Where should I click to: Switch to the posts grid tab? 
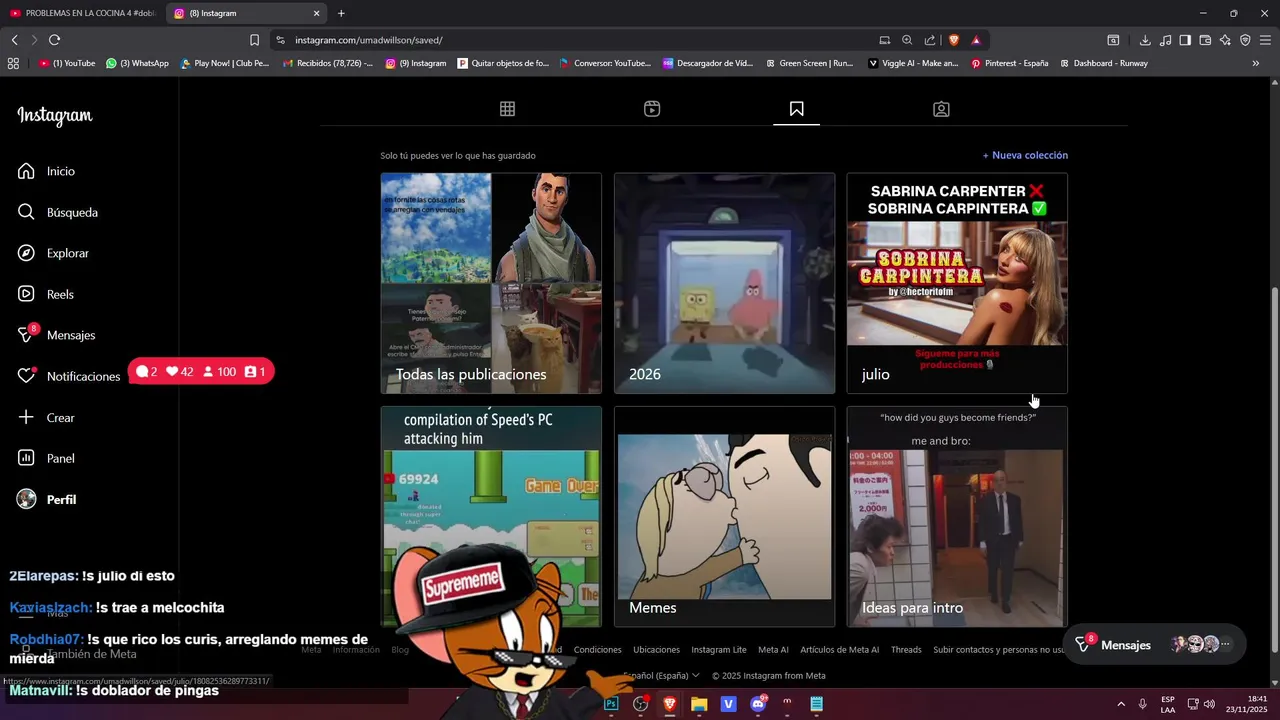pos(507,109)
